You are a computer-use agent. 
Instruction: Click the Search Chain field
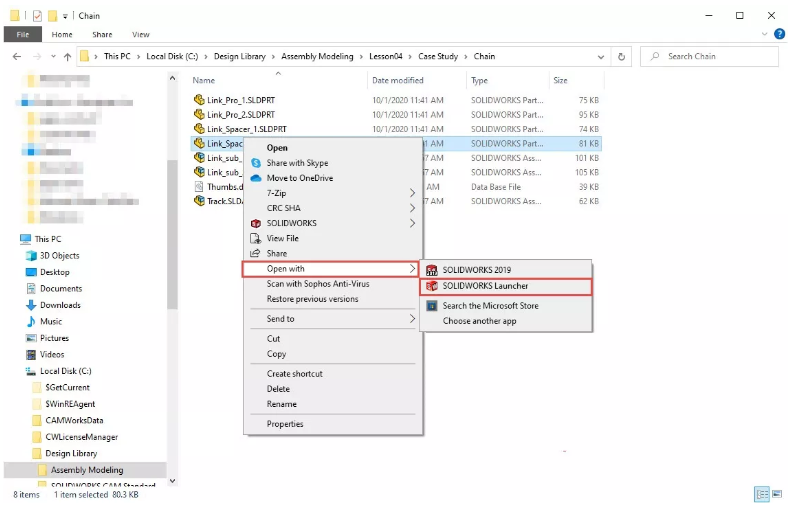[709, 56]
